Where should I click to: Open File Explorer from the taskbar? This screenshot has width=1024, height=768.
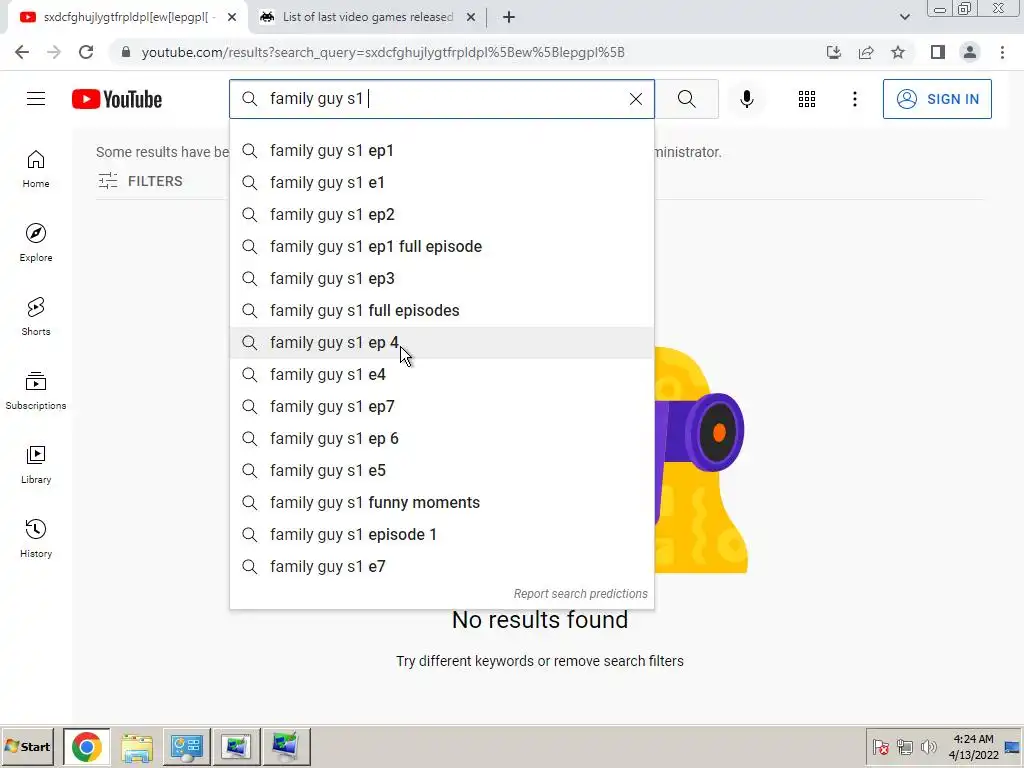[x=136, y=746]
